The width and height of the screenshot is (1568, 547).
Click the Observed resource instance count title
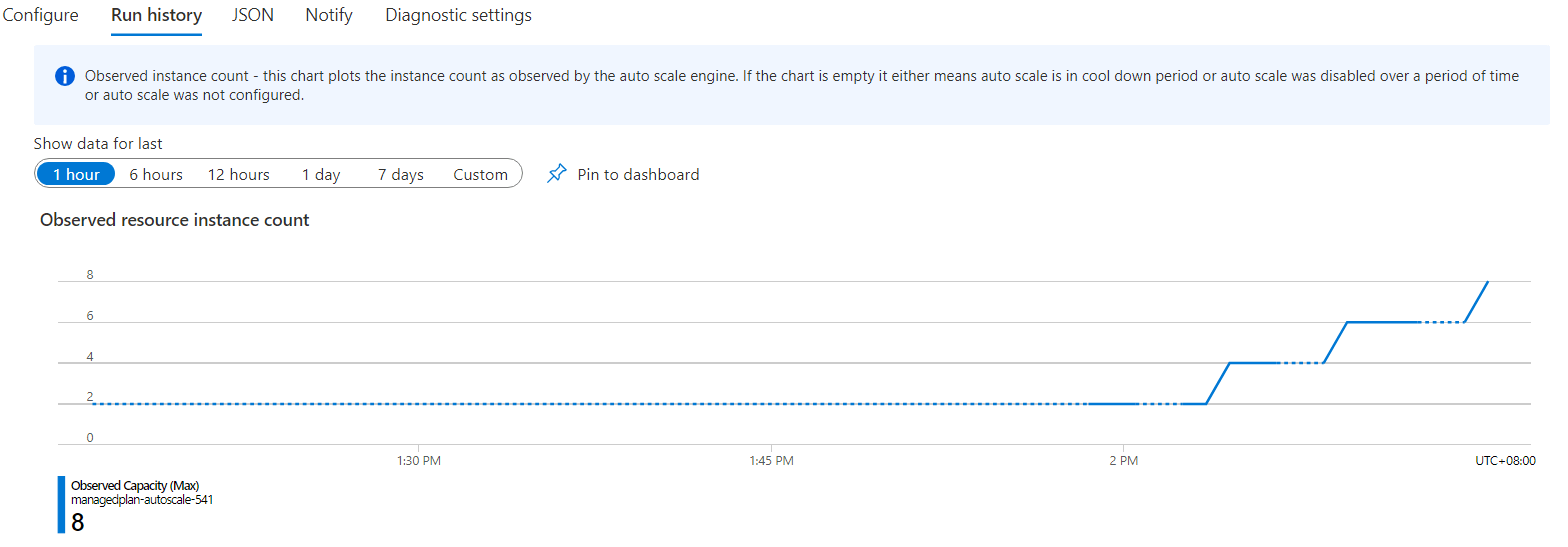(175, 220)
